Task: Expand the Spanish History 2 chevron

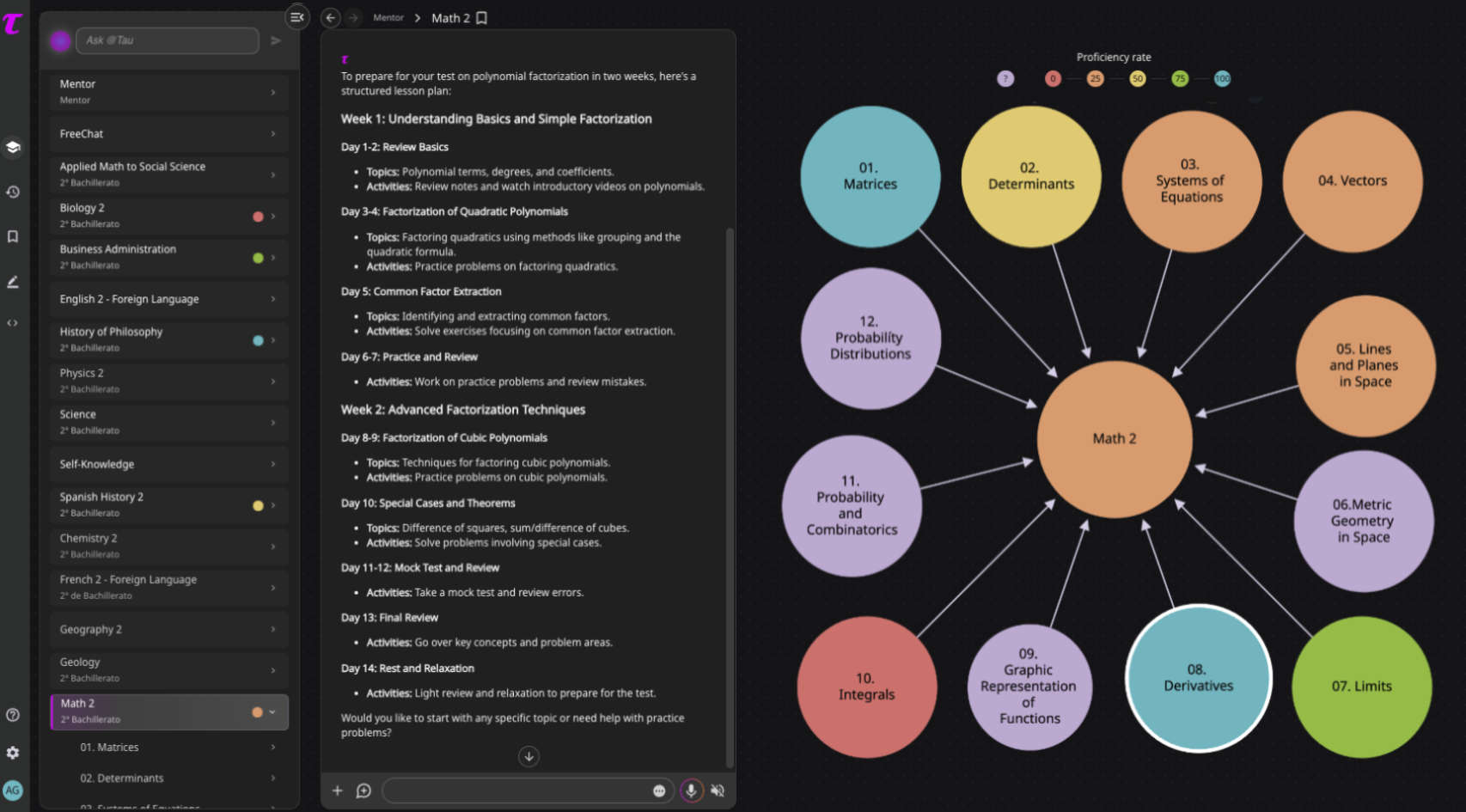Action: tap(273, 505)
